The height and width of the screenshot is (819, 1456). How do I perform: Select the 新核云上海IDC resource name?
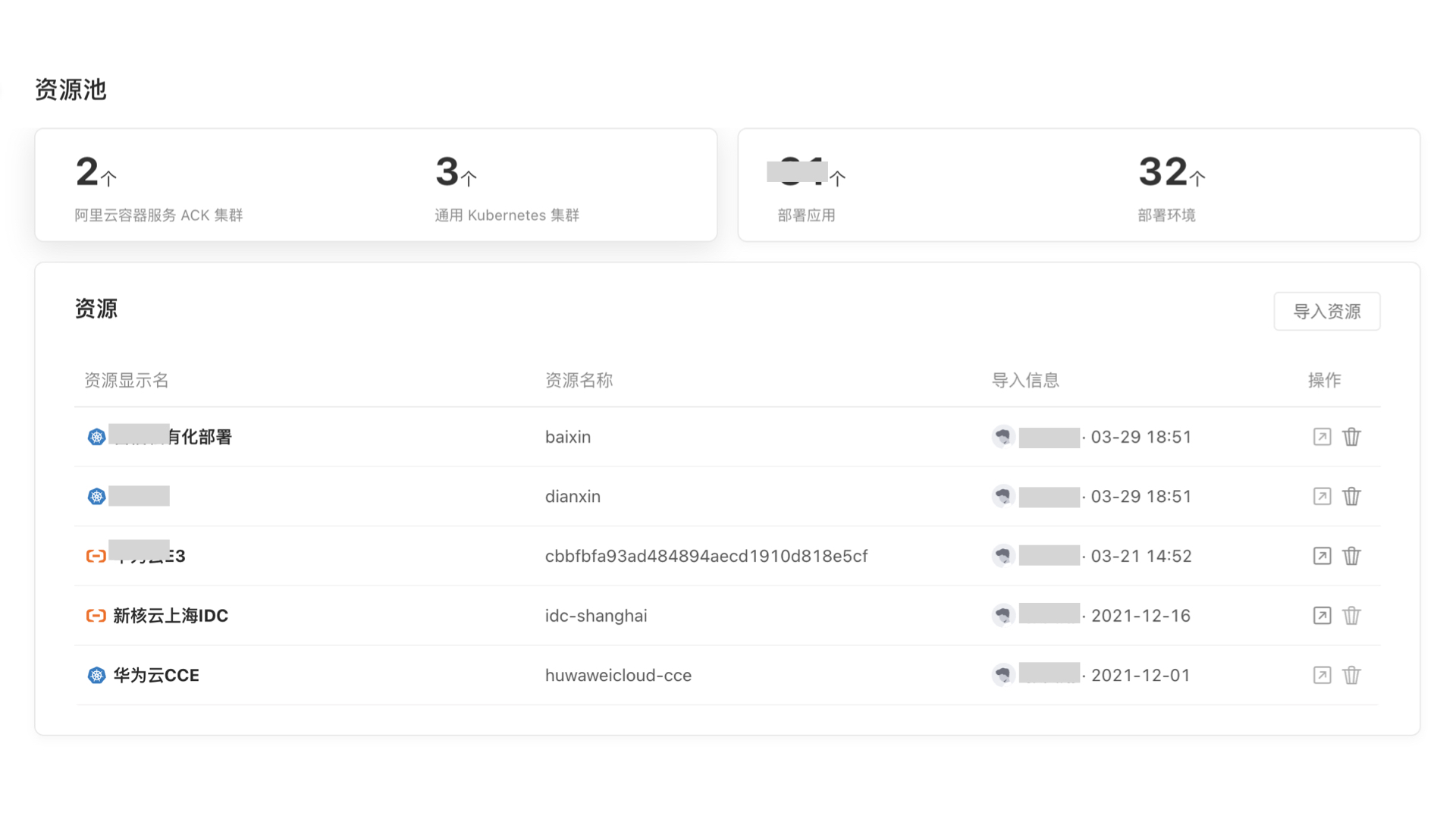[x=171, y=616]
